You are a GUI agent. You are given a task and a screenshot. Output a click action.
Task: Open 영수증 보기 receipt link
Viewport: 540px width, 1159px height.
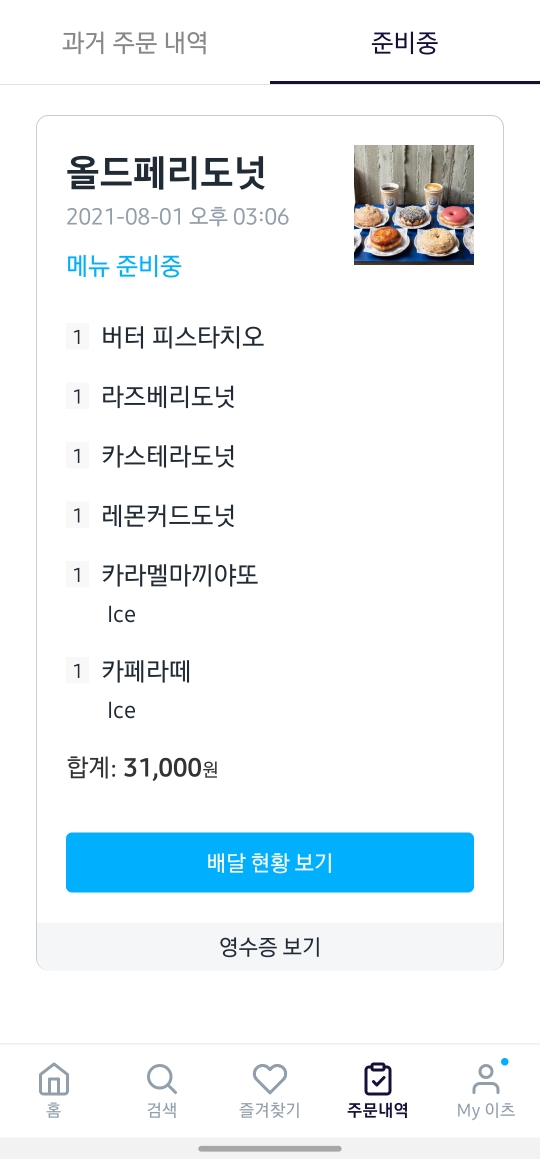point(270,946)
